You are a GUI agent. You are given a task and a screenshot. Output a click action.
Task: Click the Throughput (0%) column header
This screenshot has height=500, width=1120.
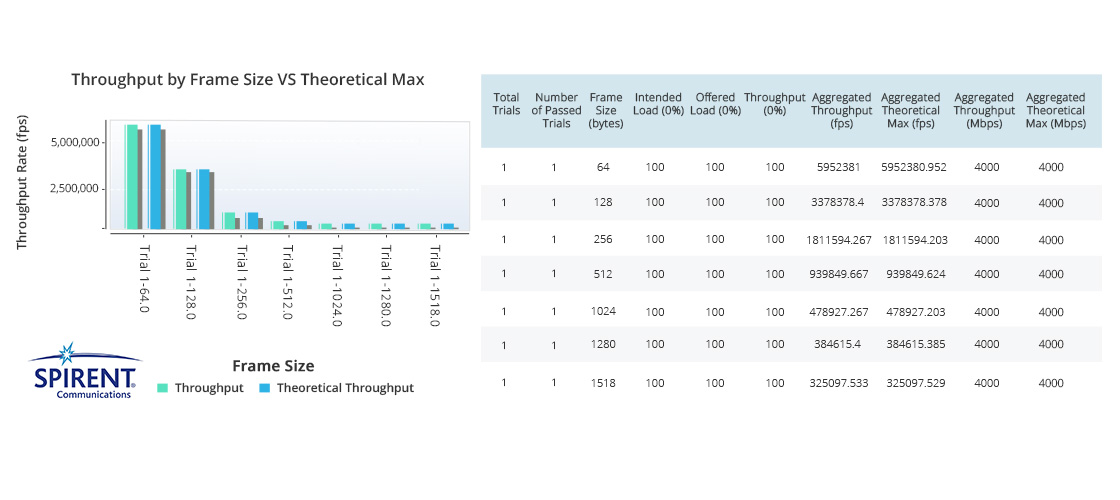click(x=775, y=104)
